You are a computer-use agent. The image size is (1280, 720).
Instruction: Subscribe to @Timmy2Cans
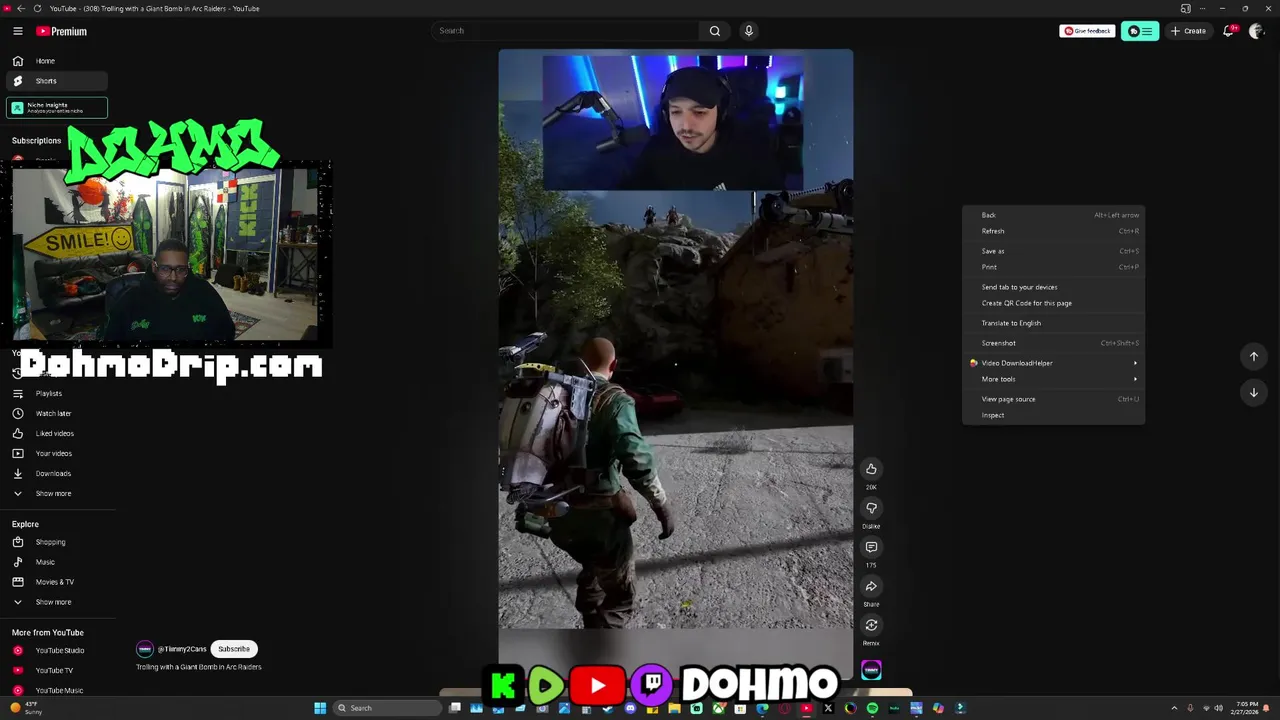tap(234, 649)
